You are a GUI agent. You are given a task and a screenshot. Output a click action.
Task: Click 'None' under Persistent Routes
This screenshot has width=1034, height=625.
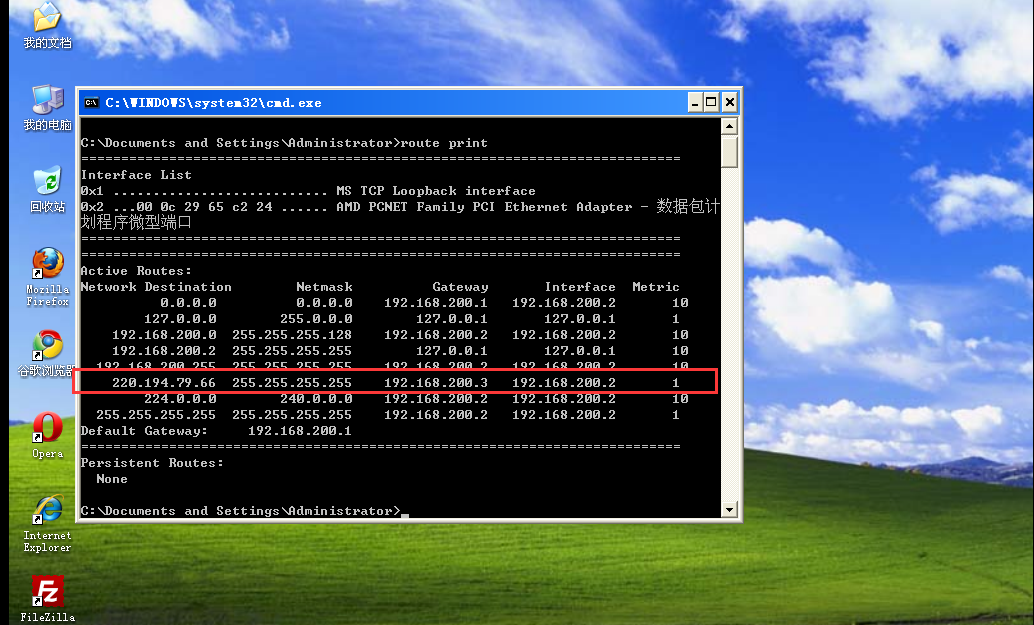point(111,479)
